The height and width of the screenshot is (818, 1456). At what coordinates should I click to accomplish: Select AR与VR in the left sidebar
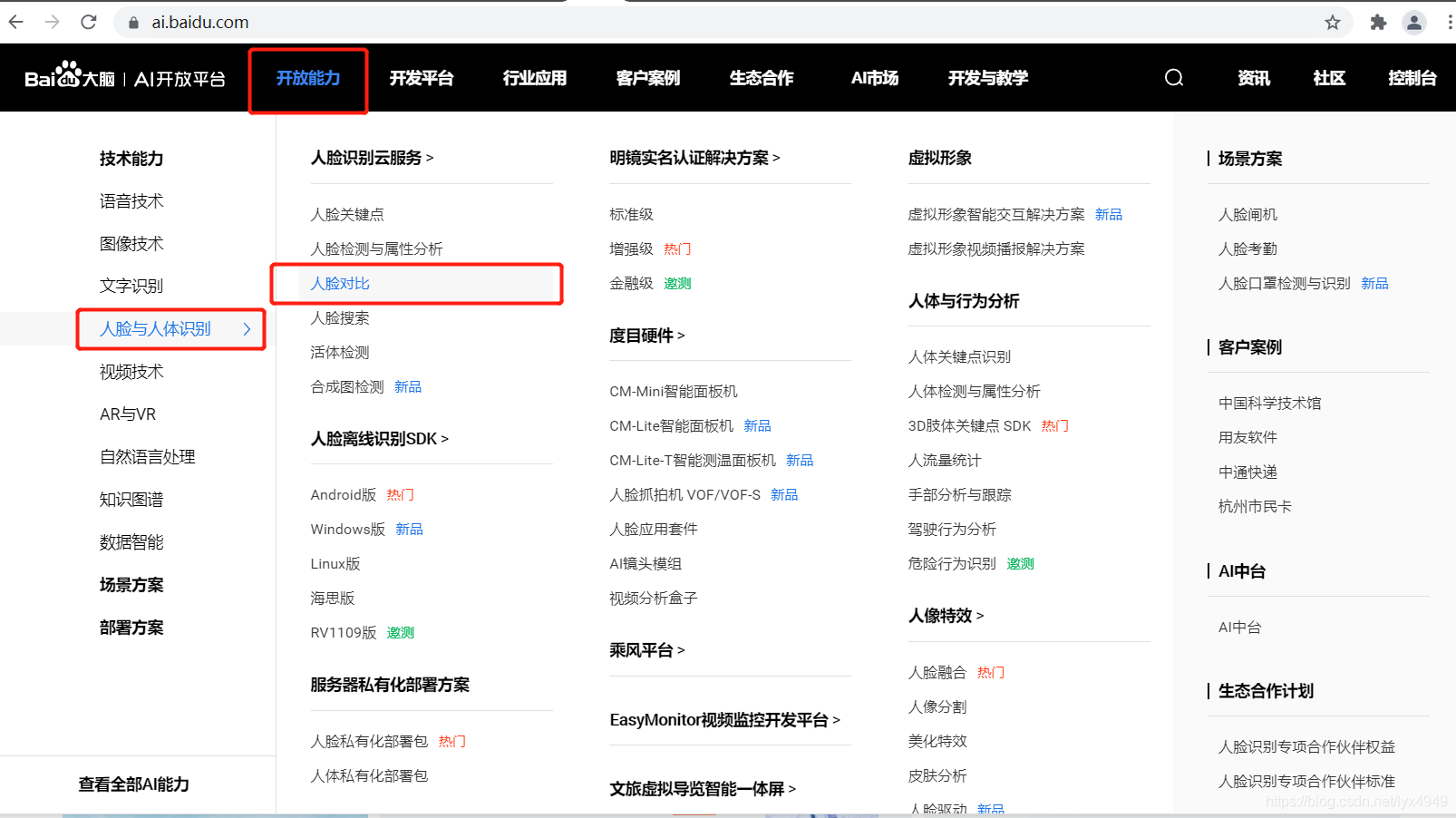(x=128, y=414)
